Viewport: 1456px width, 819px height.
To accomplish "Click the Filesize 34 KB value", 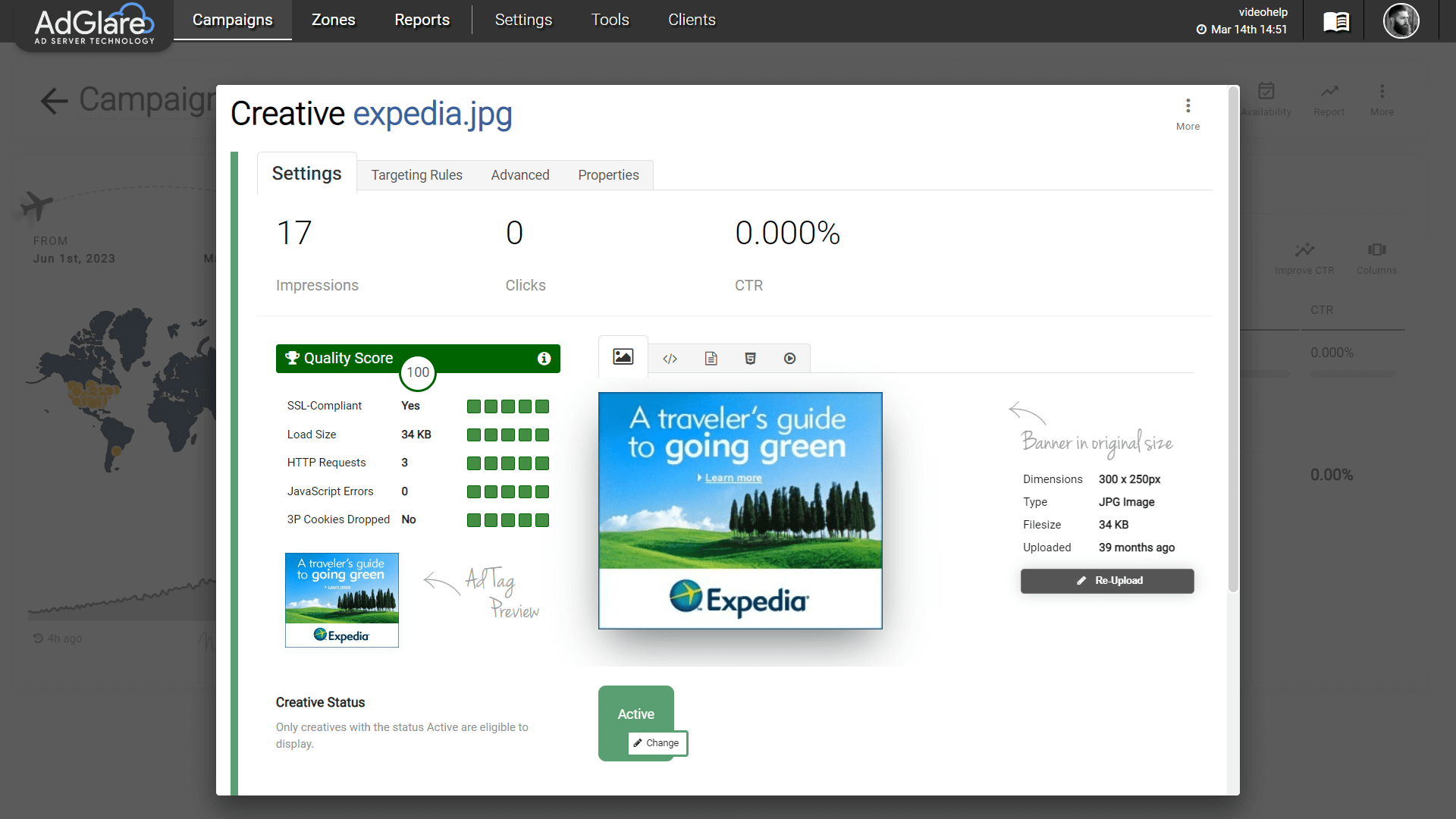I will click(1113, 525).
